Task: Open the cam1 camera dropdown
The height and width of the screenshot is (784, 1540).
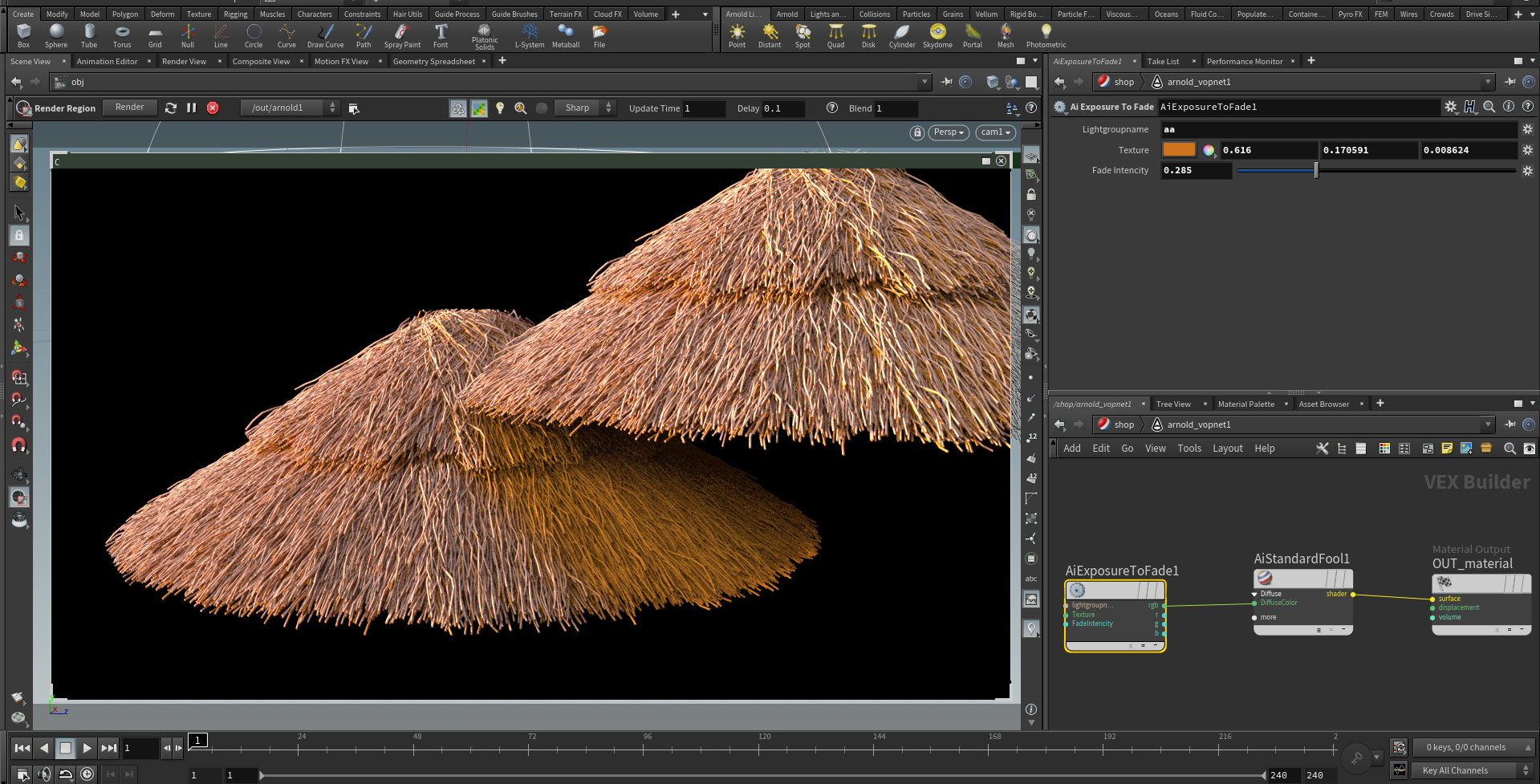Action: [995, 132]
